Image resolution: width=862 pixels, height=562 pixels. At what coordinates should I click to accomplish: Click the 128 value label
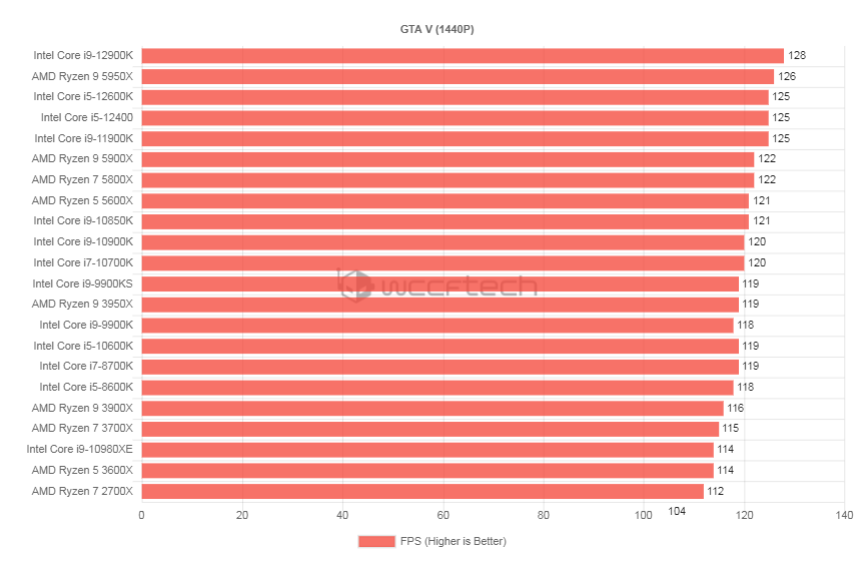tap(797, 55)
